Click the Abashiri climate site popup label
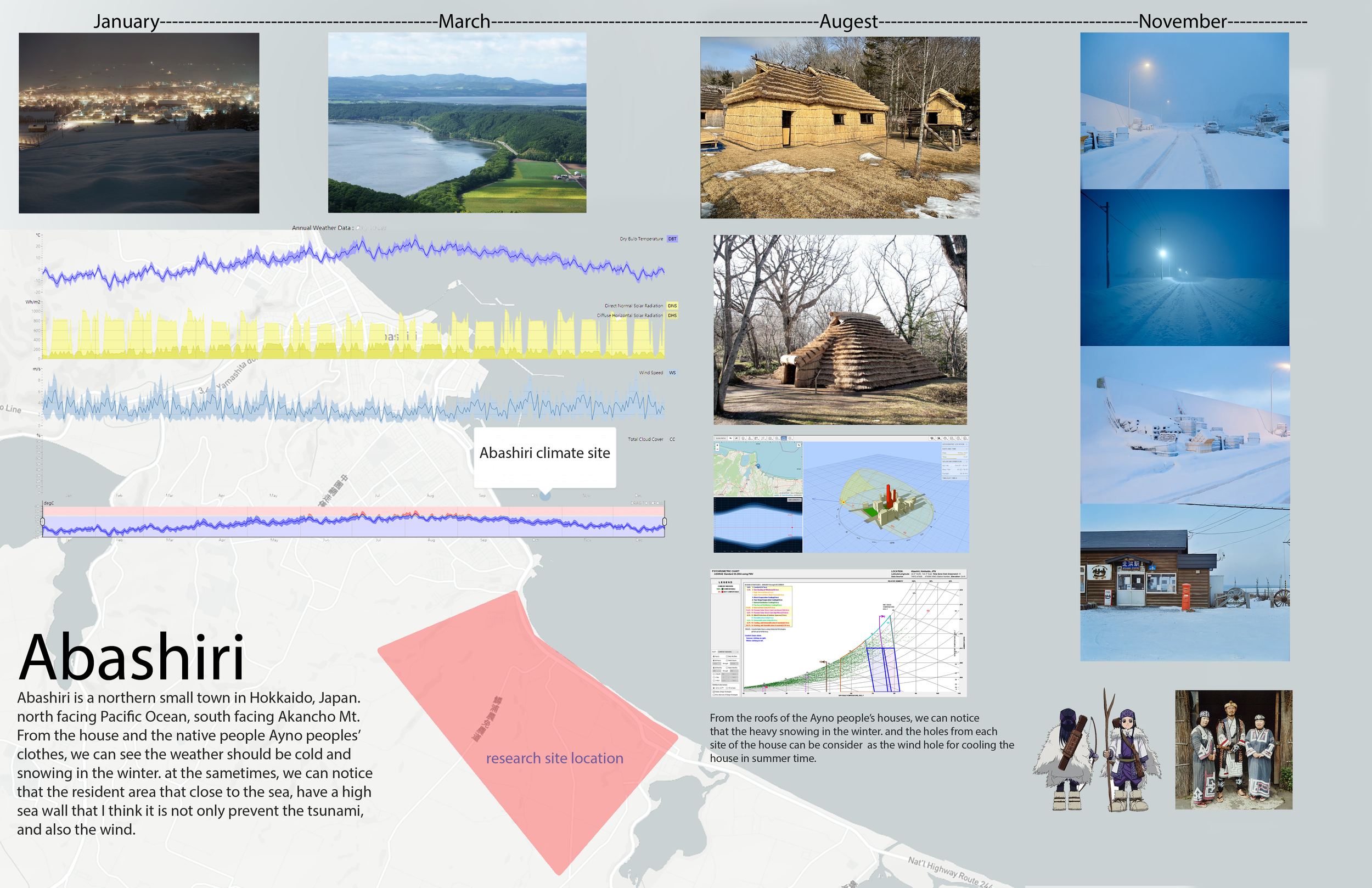 tap(544, 453)
